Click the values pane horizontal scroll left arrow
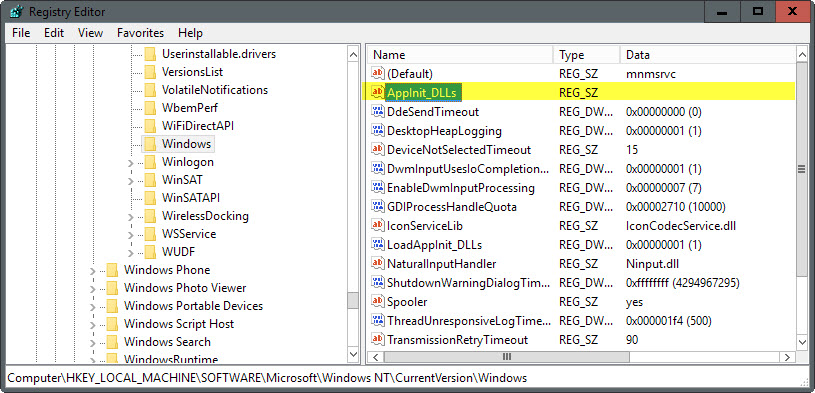 coord(375,357)
